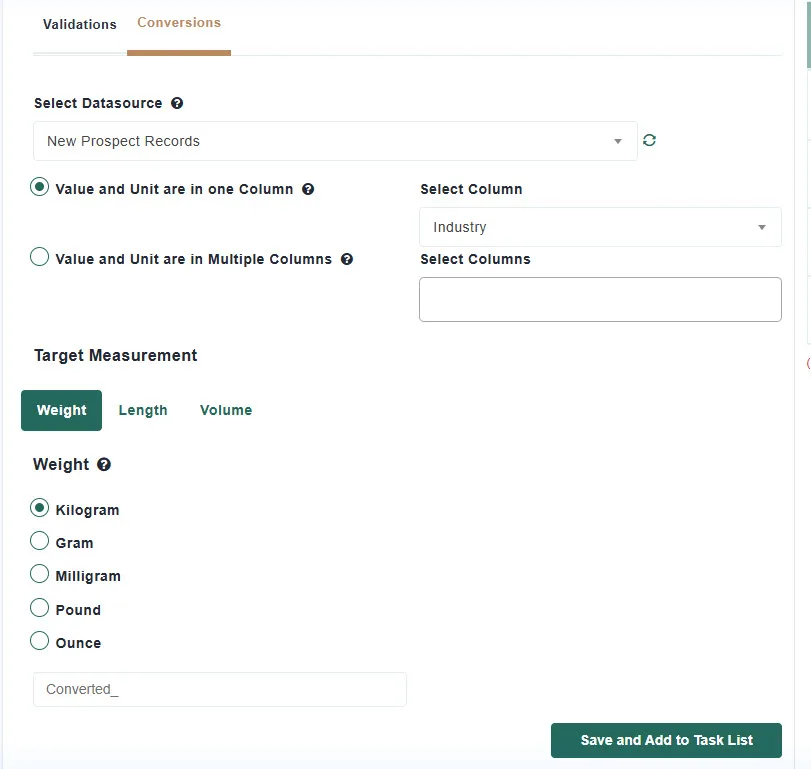Click Save and Add to Task List

pyautogui.click(x=666, y=740)
